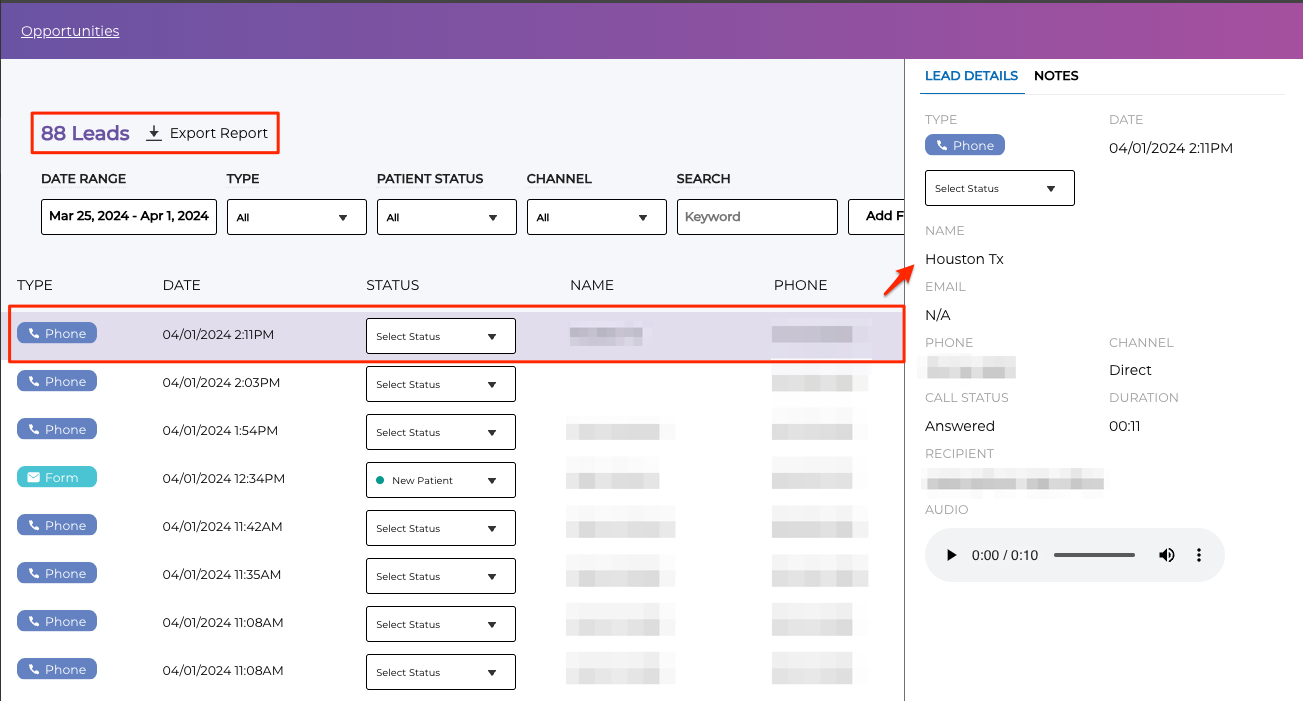Click the Keyword search field
Image resolution: width=1303 pixels, height=701 pixels.
[x=757, y=217]
